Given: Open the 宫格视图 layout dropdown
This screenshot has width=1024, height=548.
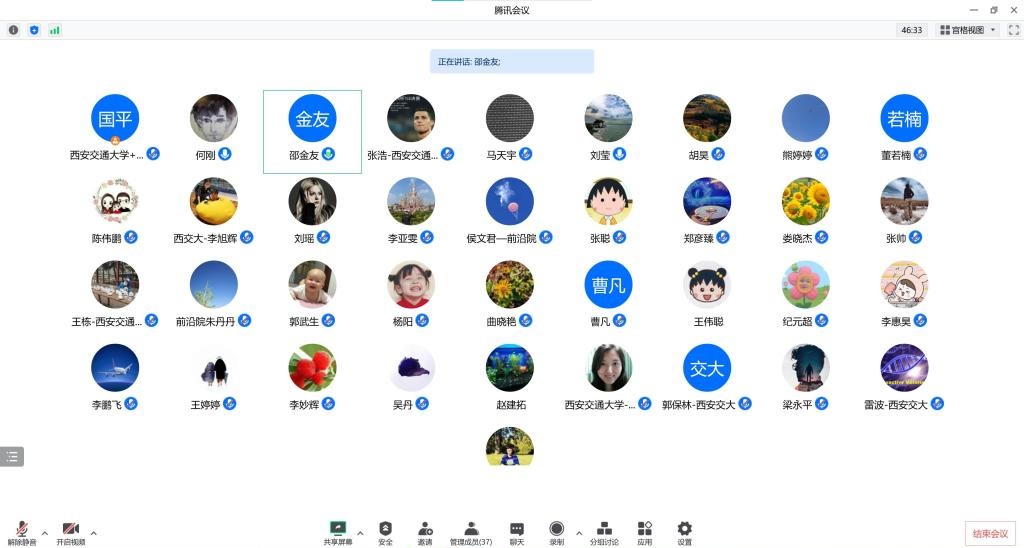Looking at the screenshot, I should coord(967,30).
